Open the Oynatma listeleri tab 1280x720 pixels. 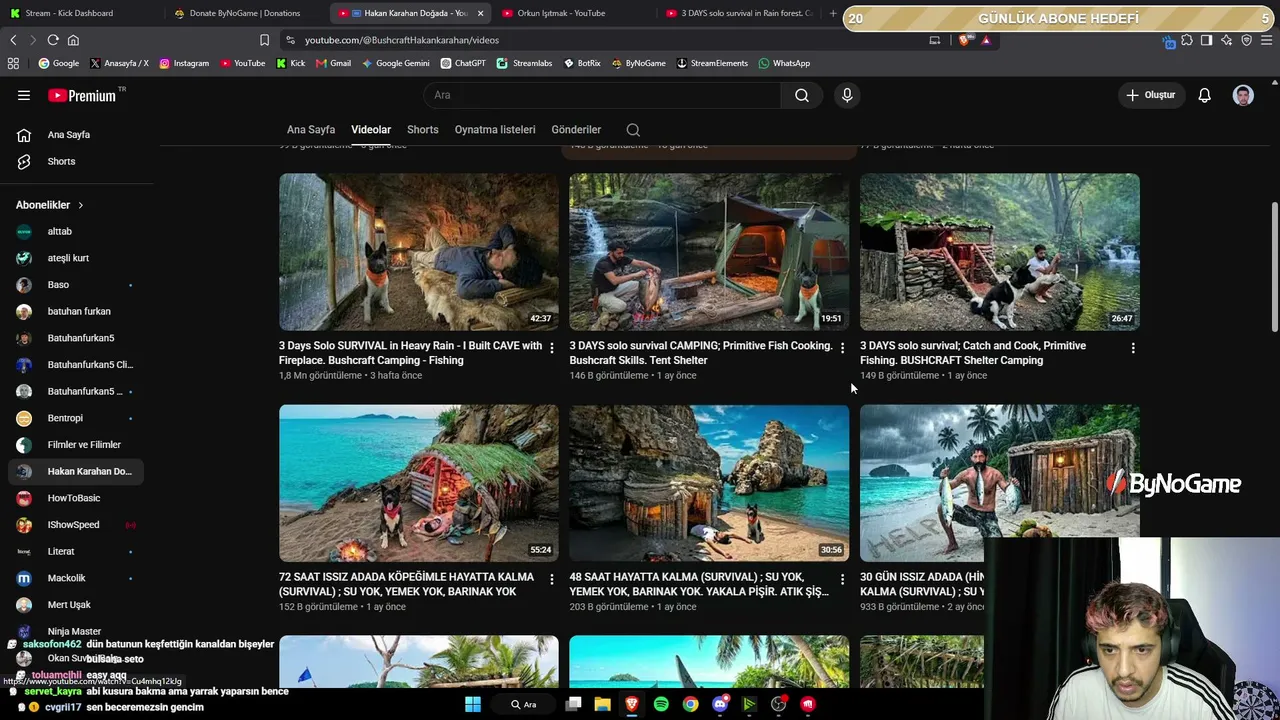pyautogui.click(x=495, y=130)
